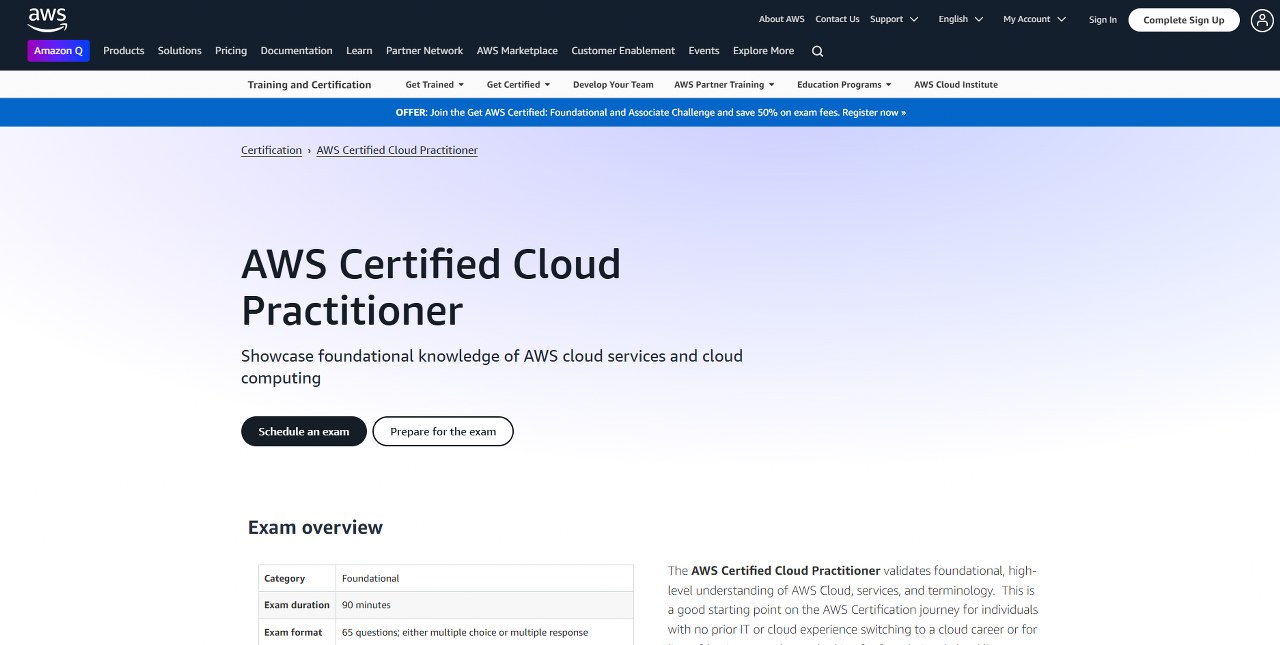
Task: Click Schedule an exam button
Action: pyautogui.click(x=304, y=432)
